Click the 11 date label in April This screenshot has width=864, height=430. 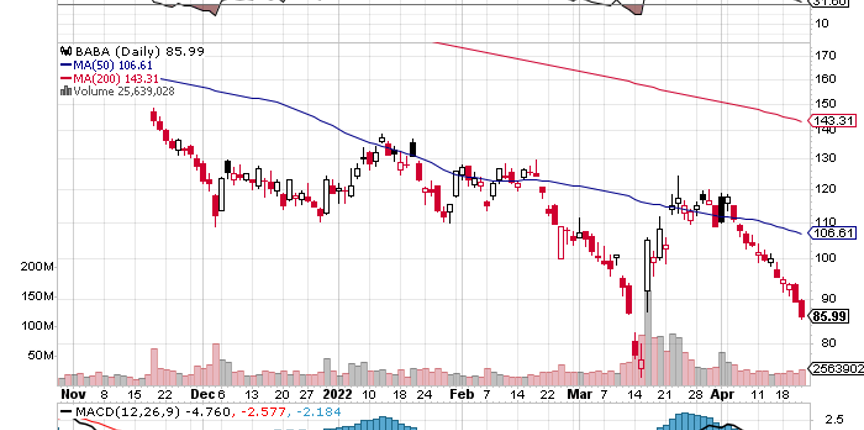[759, 395]
